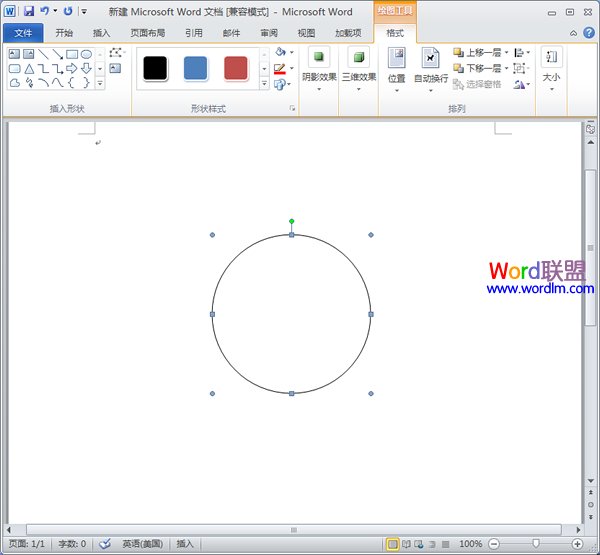Select the arc shape
Viewport: 600px width, 555px height.
(43, 83)
